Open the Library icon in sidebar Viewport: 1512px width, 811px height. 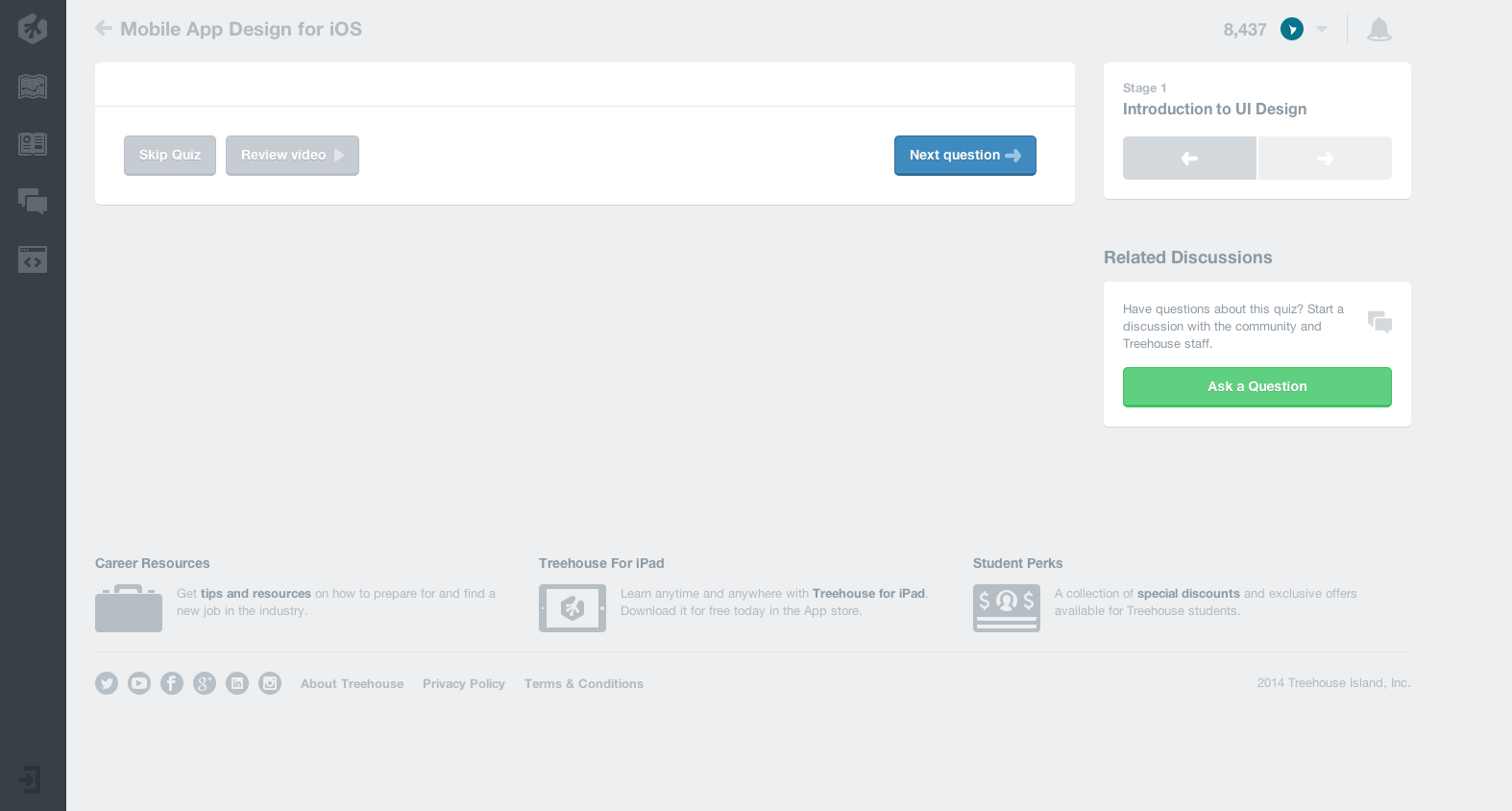point(33,144)
